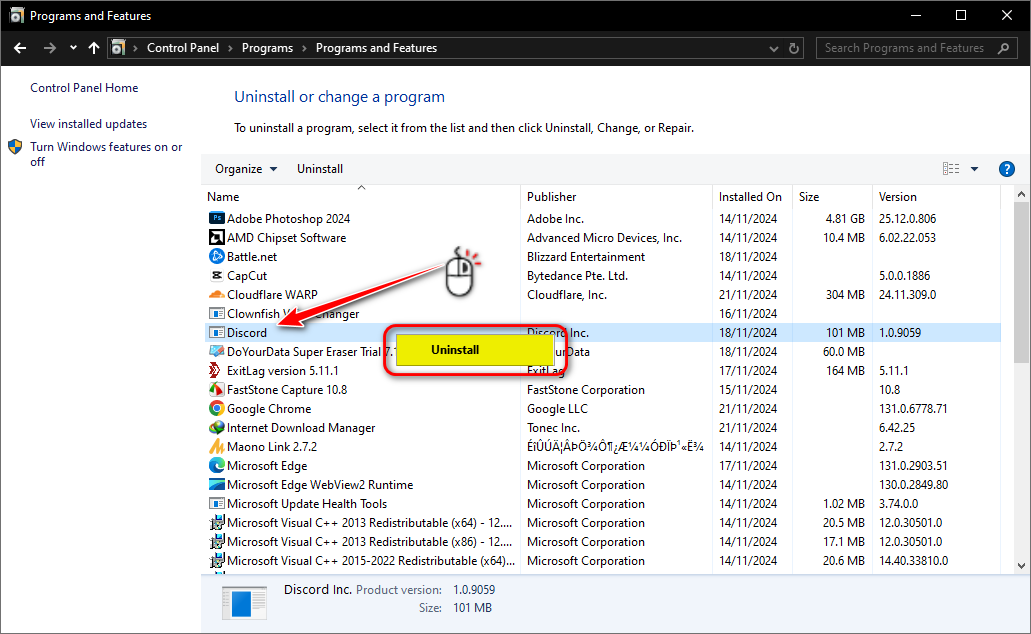Select the Google Chrome icon
Image resolution: width=1031 pixels, height=634 pixels.
tap(216, 409)
